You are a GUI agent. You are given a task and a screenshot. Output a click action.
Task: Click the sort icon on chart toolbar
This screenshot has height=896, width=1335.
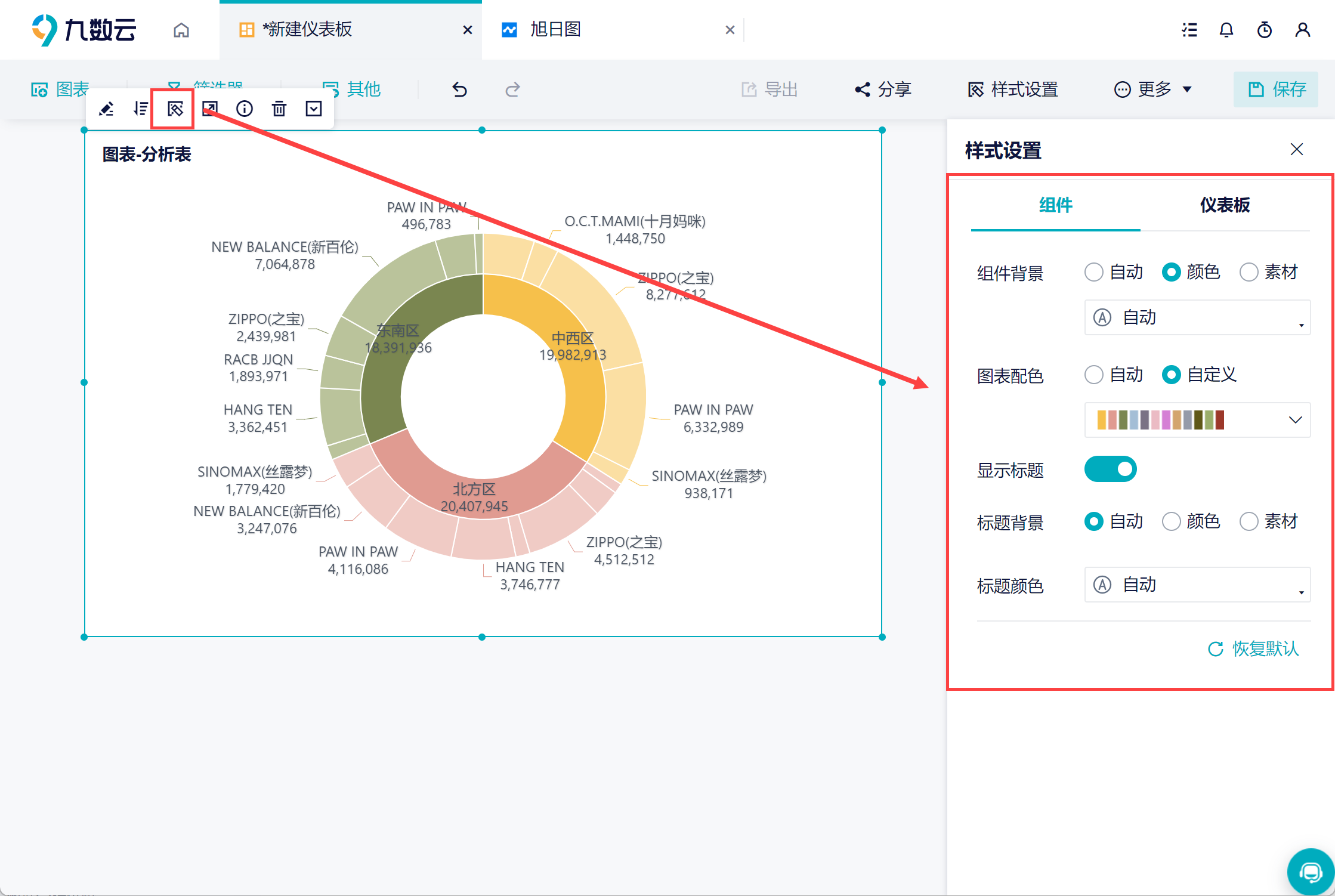tap(141, 109)
